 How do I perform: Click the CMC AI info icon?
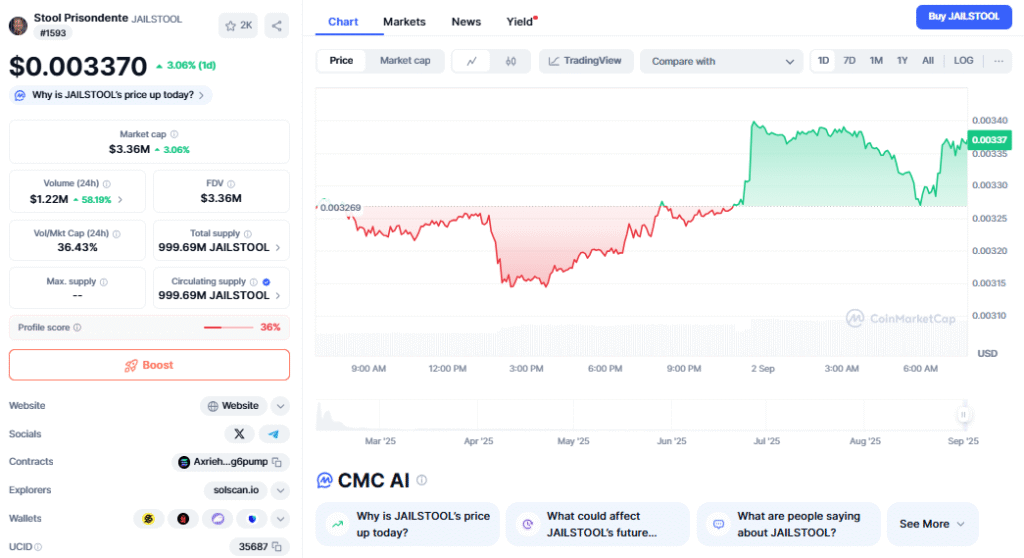(422, 480)
